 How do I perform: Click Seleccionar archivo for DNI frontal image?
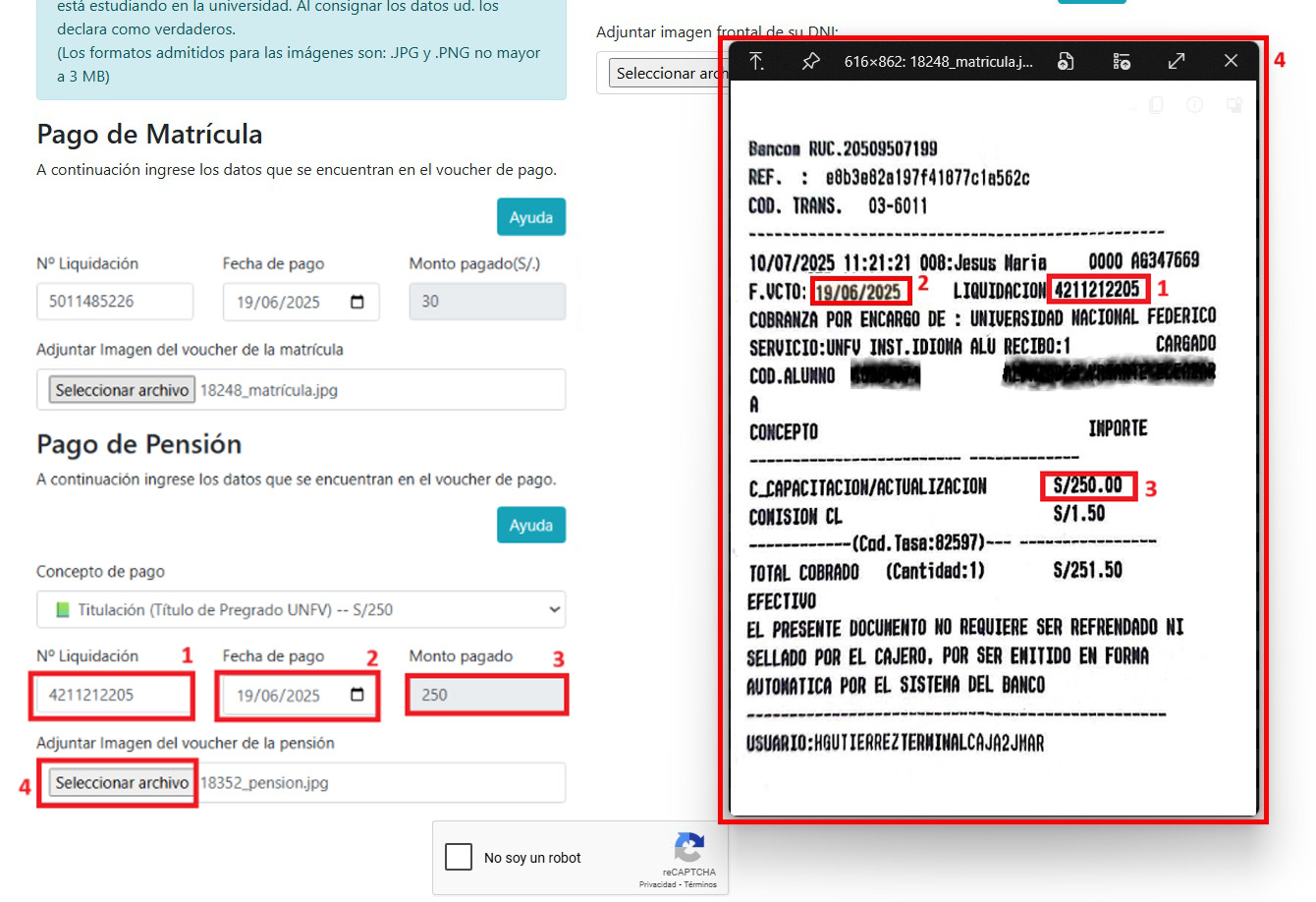pos(666,74)
